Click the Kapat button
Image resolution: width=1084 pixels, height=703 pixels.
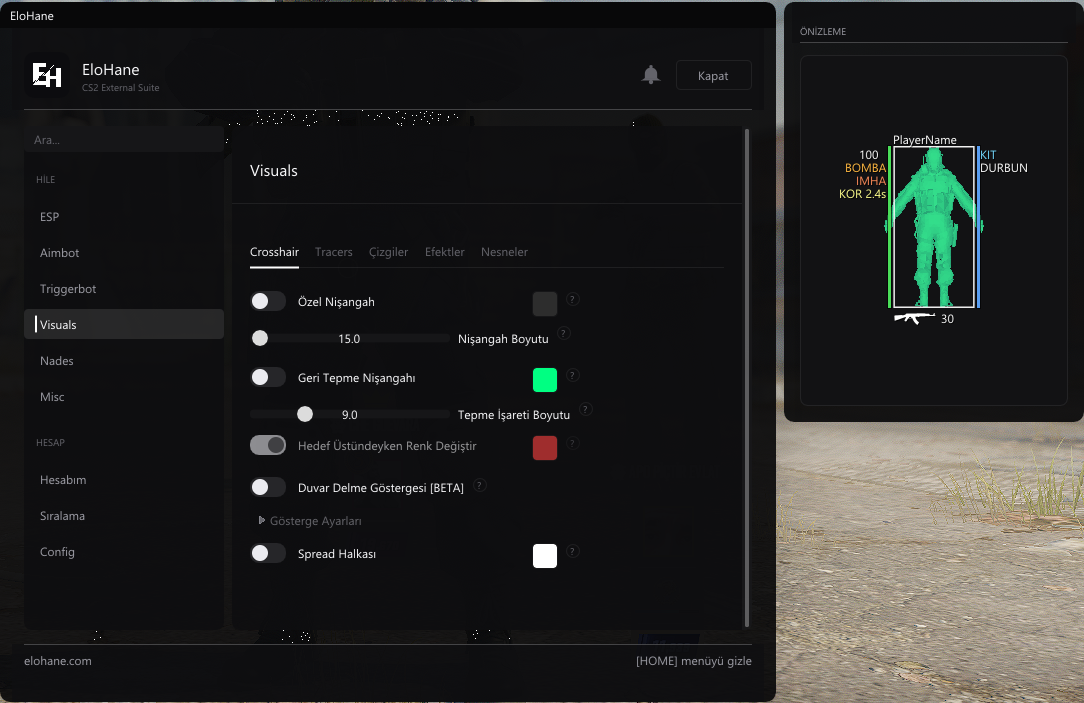pos(713,75)
